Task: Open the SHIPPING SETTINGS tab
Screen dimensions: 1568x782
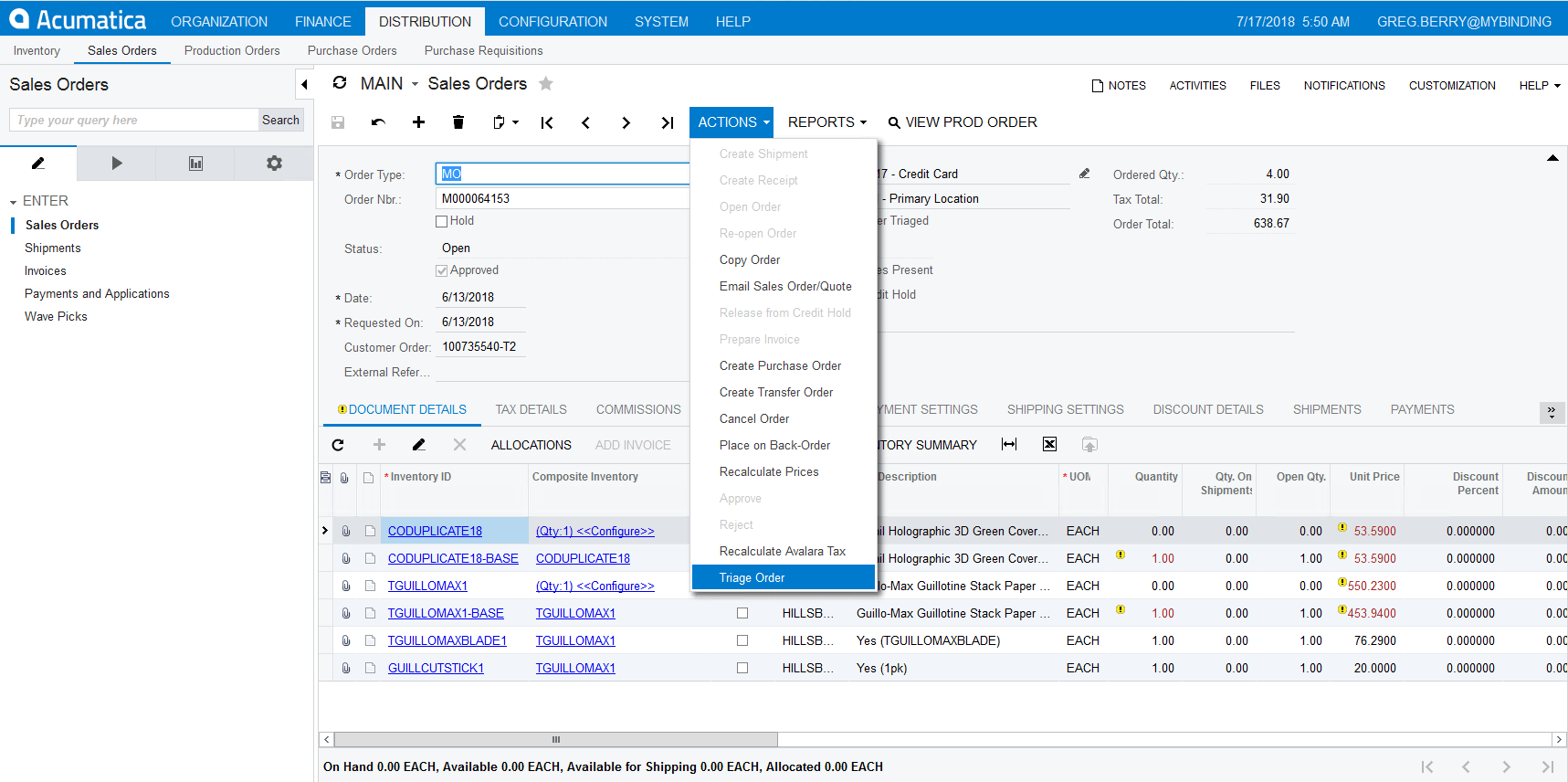Action: click(1066, 409)
